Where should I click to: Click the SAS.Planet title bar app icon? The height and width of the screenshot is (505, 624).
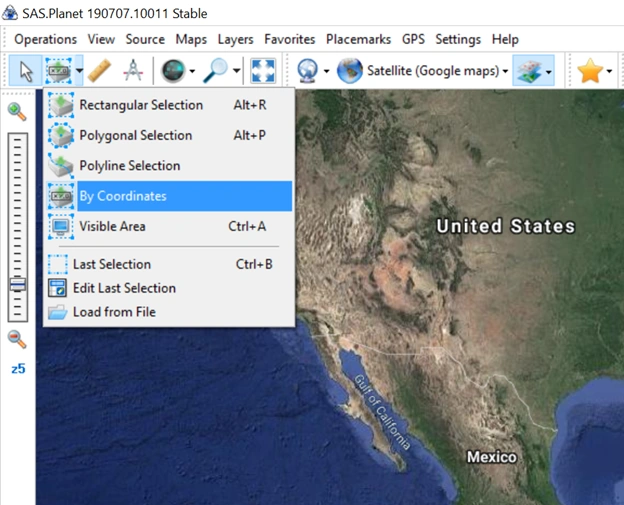click(10, 13)
